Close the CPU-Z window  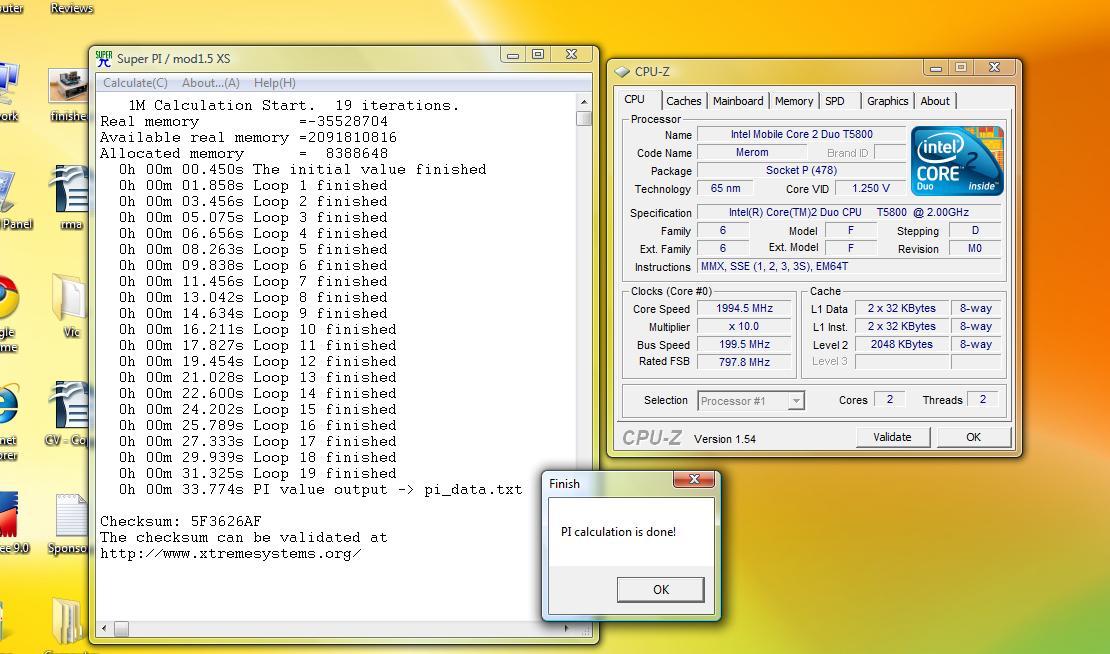(995, 67)
